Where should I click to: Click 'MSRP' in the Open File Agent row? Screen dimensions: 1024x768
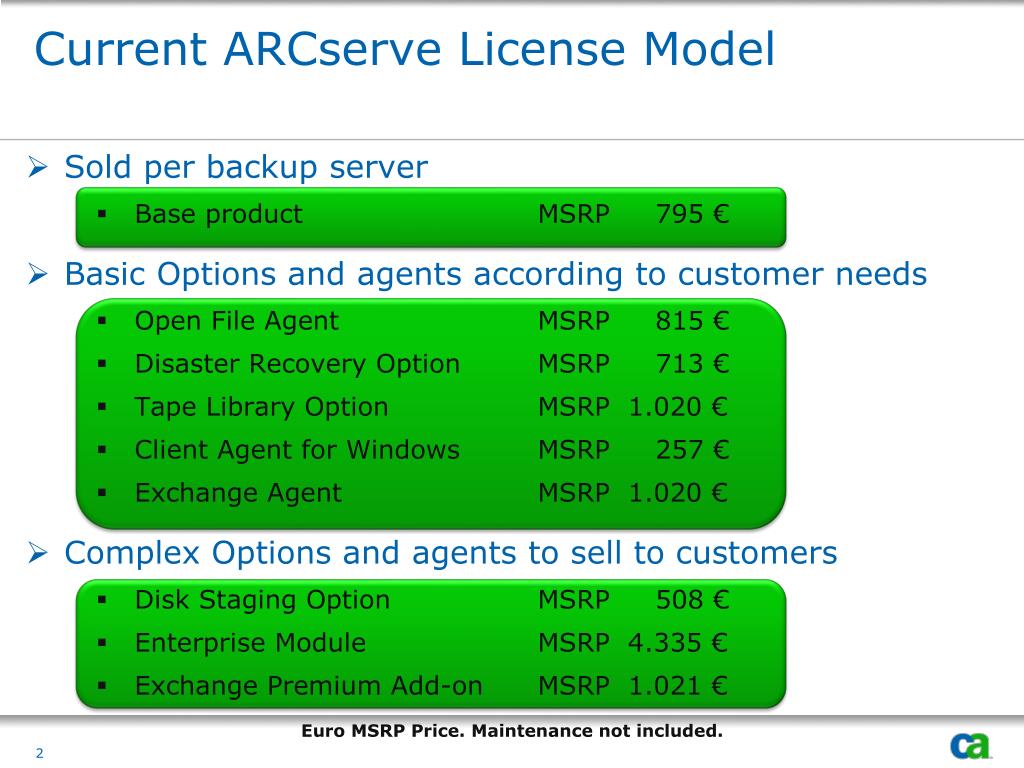pyautogui.click(x=574, y=321)
